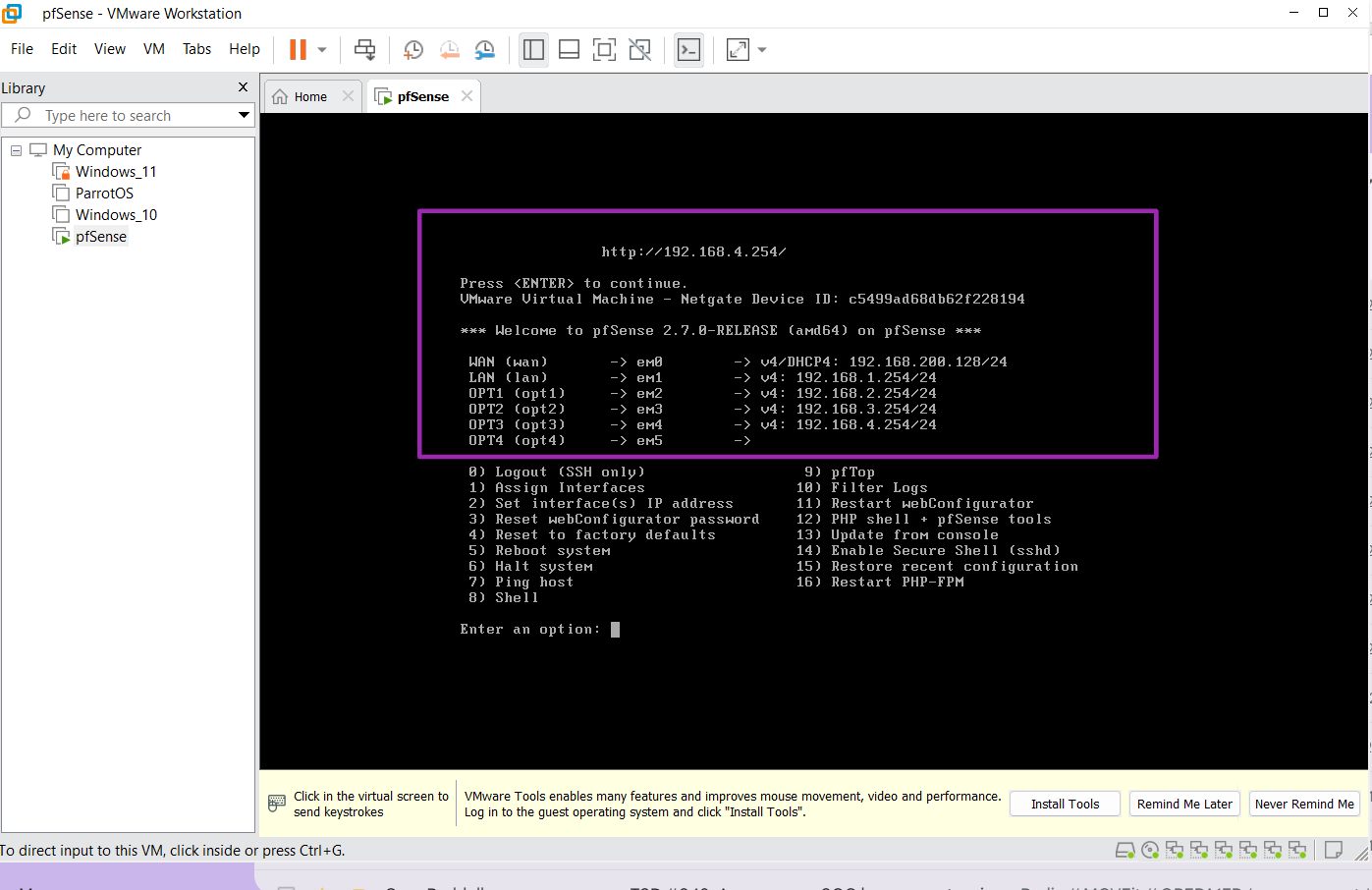1372x890 pixels.
Task: Switch to the pfSense tab
Action: (x=422, y=96)
